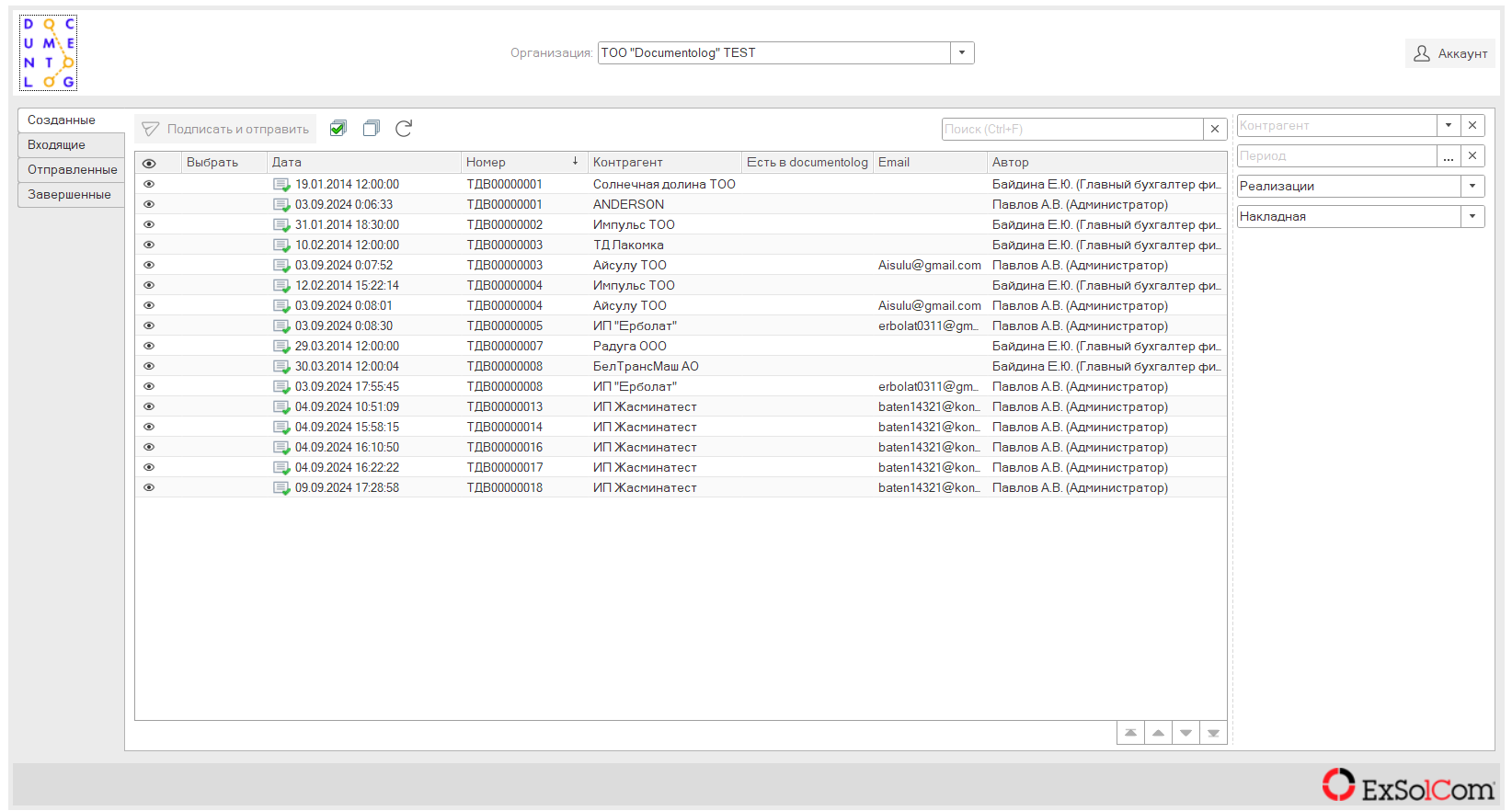Click document icon for 31.01.2014 18:30:00 row
Image resolution: width=1512 pixels, height=811 pixels.
pyautogui.click(x=281, y=225)
